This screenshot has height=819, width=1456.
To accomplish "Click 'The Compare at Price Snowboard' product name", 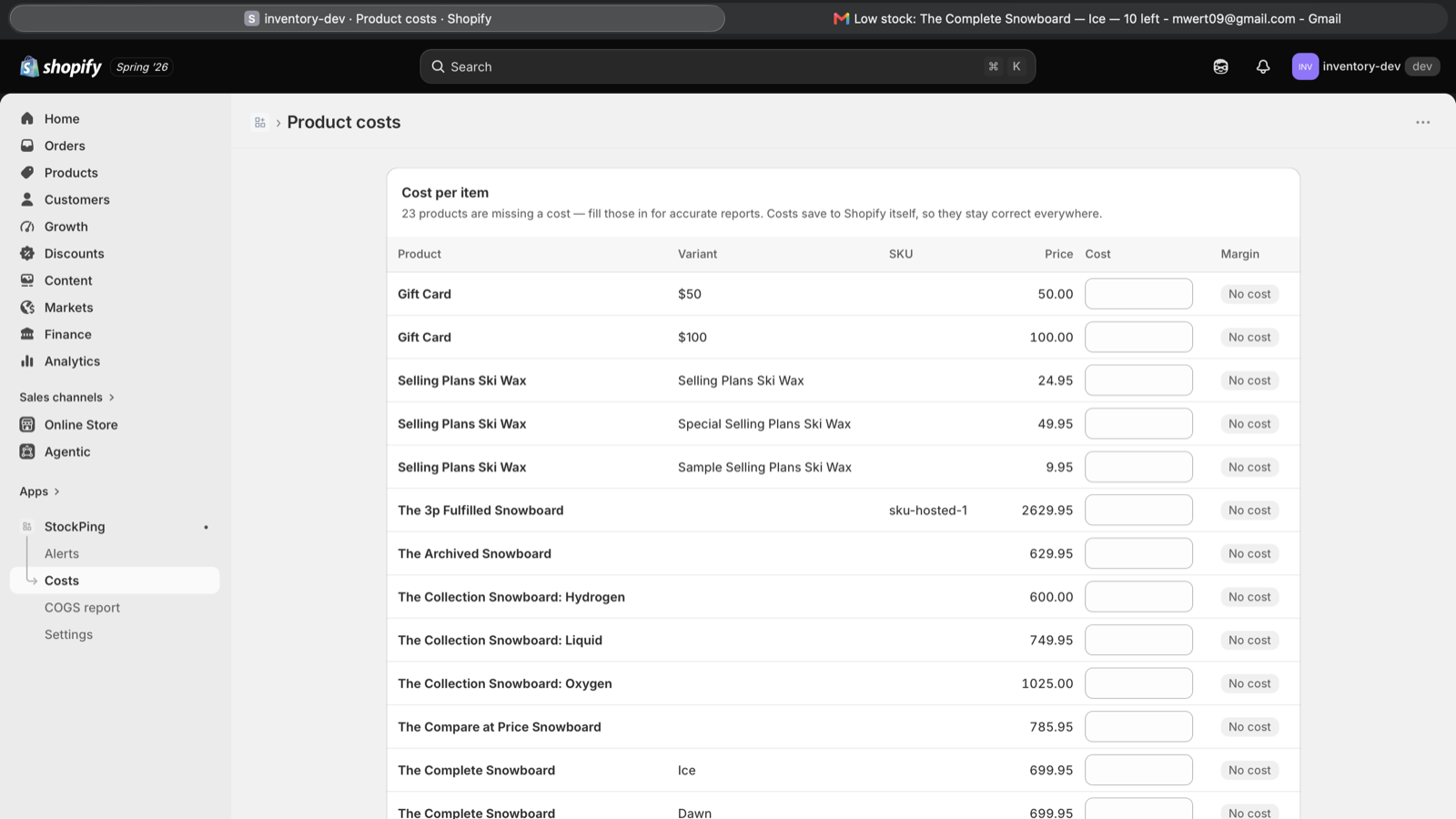I will (x=500, y=727).
